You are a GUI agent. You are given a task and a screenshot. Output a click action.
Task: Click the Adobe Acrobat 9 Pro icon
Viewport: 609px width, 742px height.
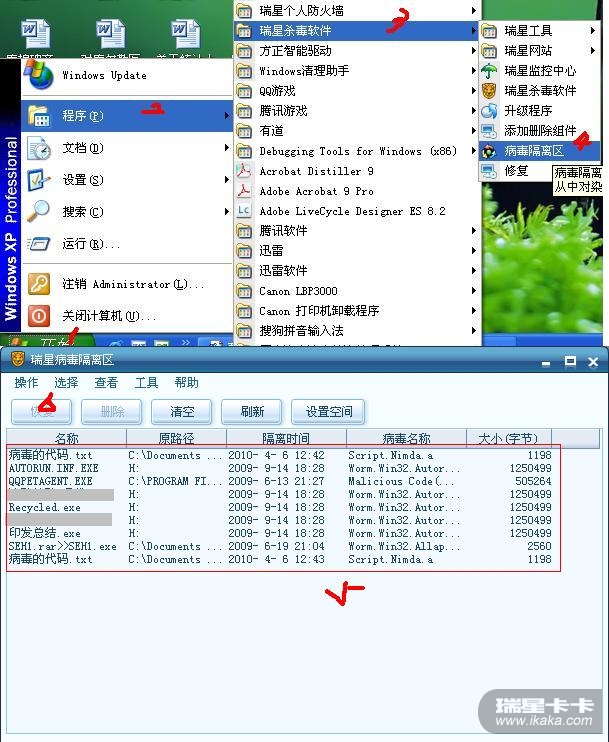(x=244, y=191)
